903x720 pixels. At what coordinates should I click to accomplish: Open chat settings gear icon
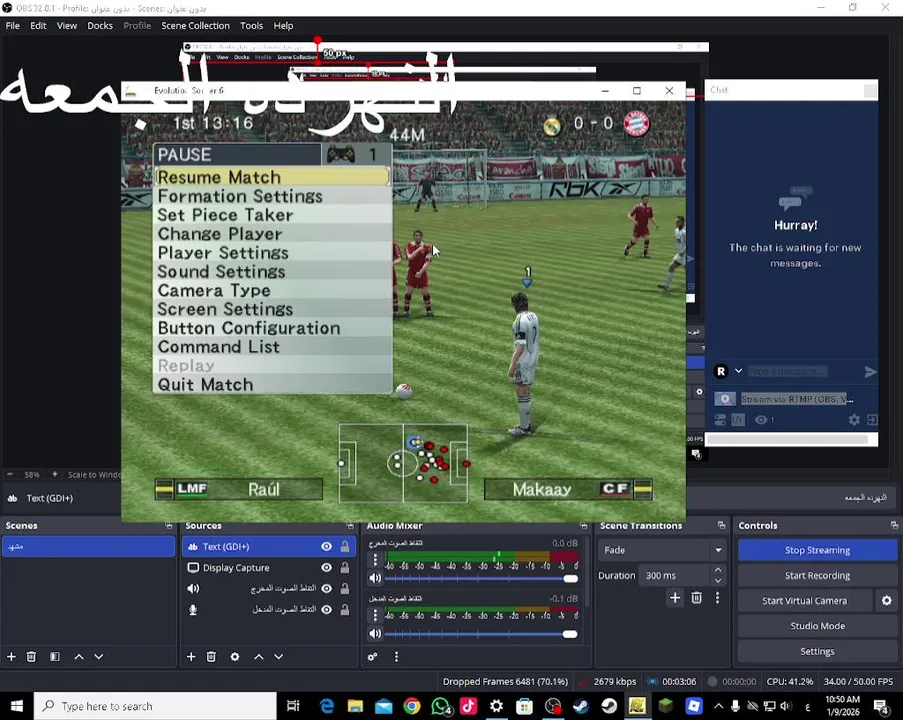click(x=854, y=420)
